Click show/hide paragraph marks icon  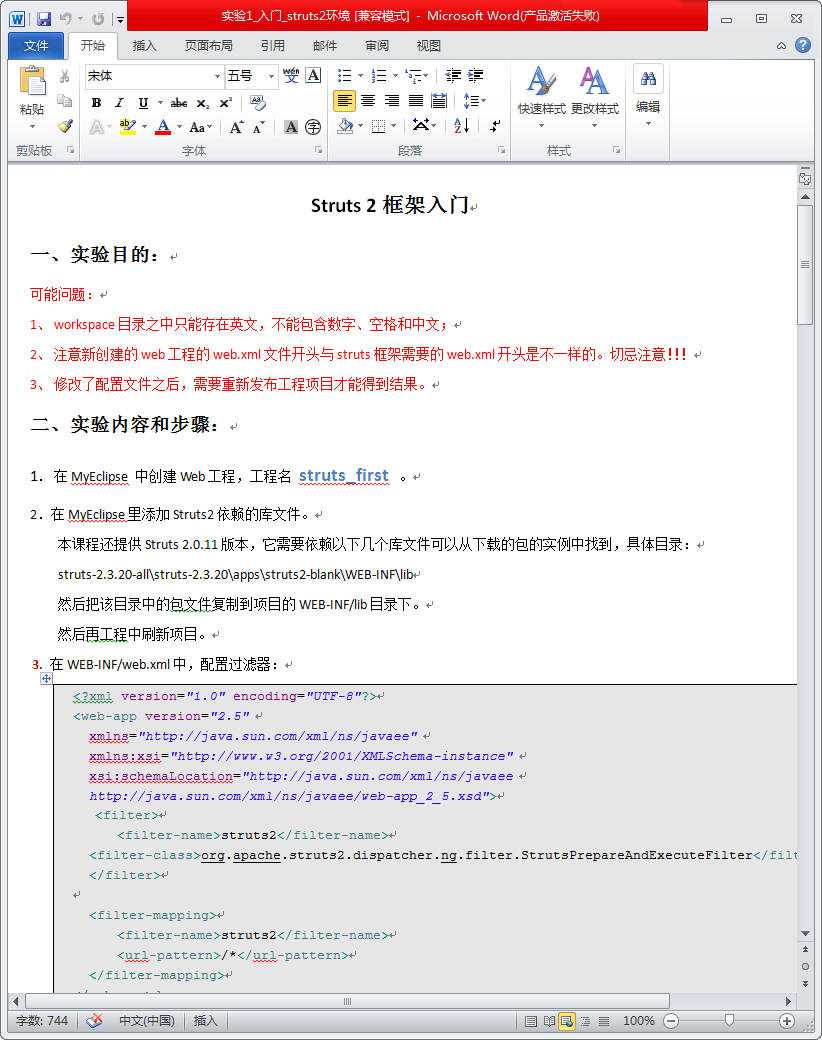[495, 125]
